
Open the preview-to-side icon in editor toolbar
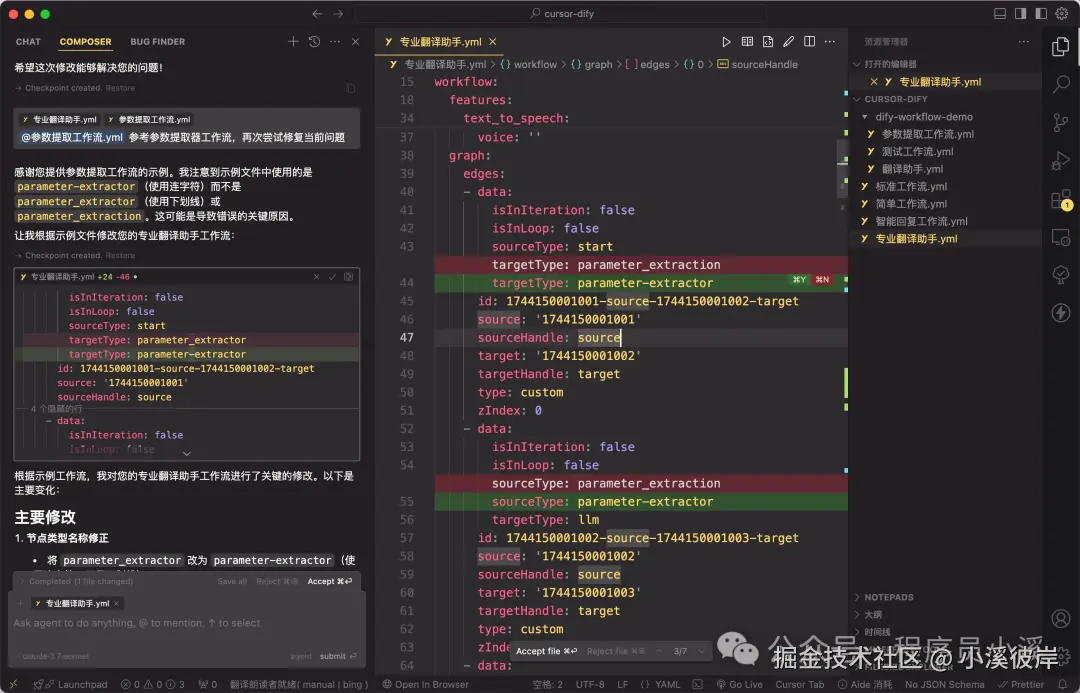point(747,42)
